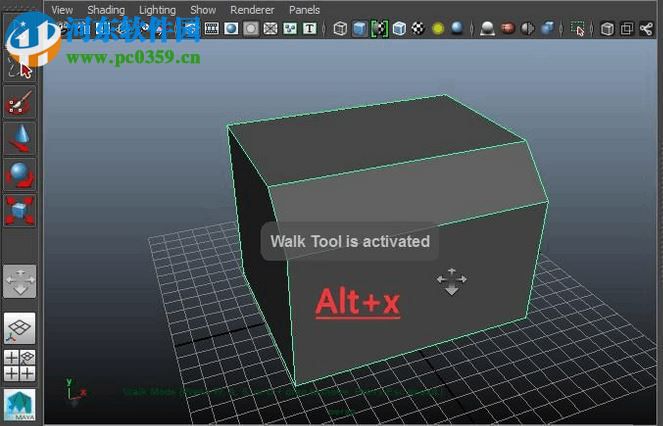This screenshot has height=426, width=663.
Task: Click the Isolate Select icon
Action: click(x=577, y=28)
